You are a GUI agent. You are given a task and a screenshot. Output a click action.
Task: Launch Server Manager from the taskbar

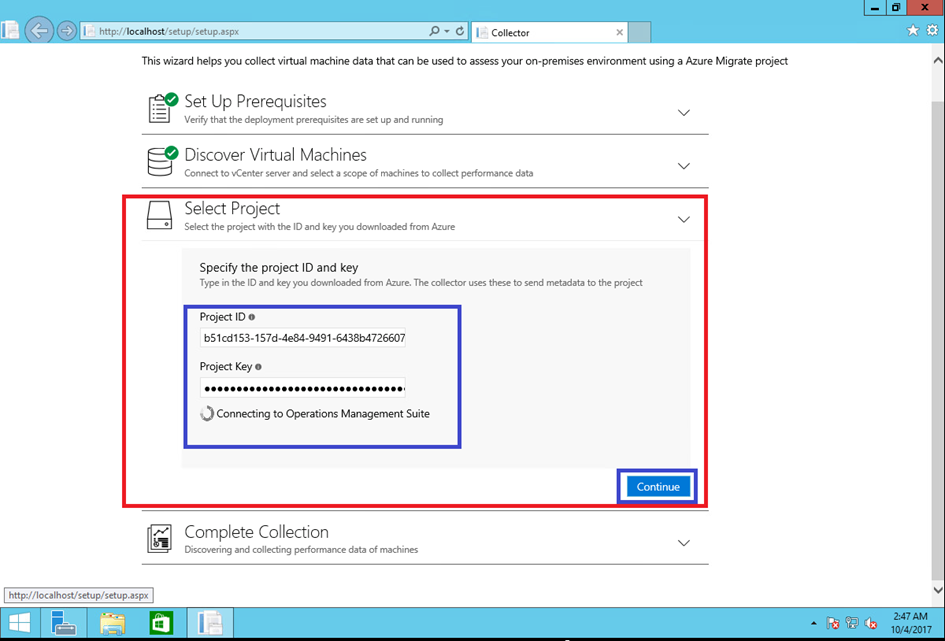(63, 622)
